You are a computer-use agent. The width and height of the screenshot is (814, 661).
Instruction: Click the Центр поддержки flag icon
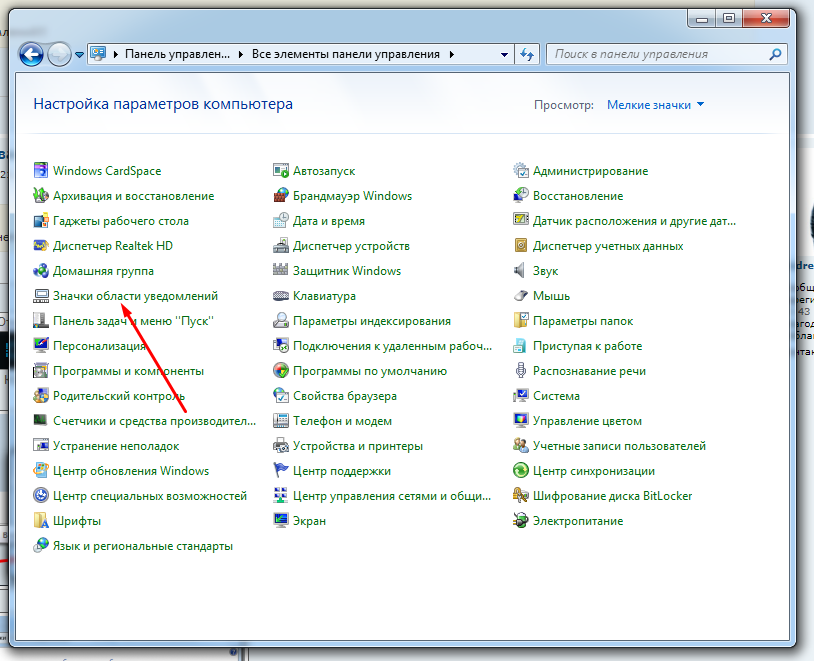(x=281, y=470)
